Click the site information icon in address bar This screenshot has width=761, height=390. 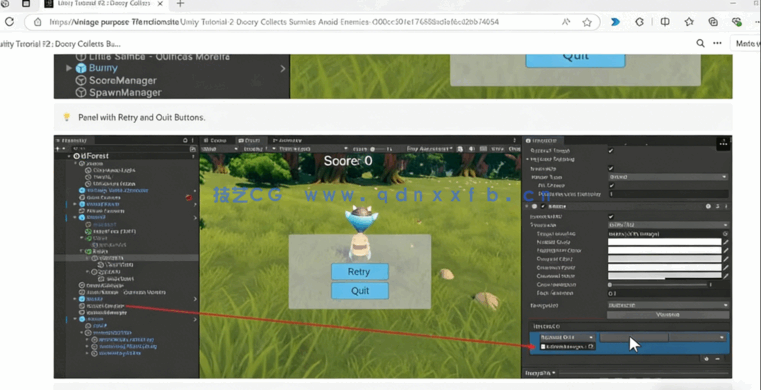pos(38,22)
